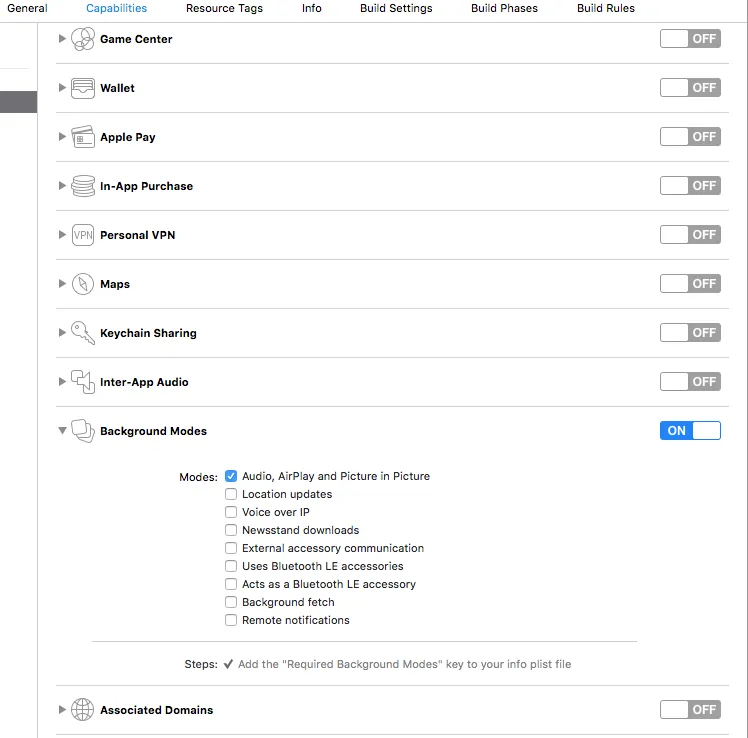Enable the Maps capability switch
The width and height of the screenshot is (748, 738).
690,284
